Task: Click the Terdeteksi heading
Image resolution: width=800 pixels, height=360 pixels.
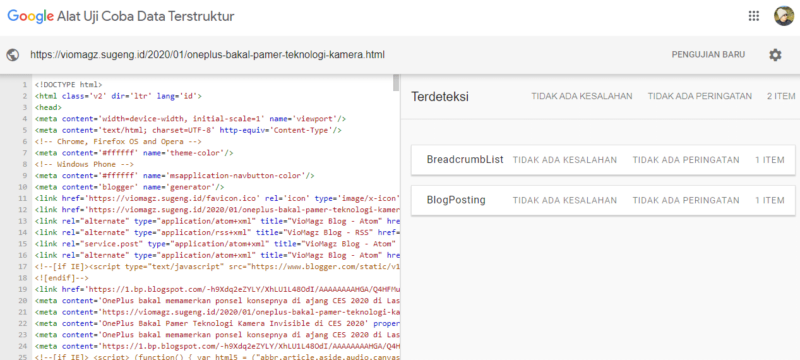Action: [x=440, y=96]
